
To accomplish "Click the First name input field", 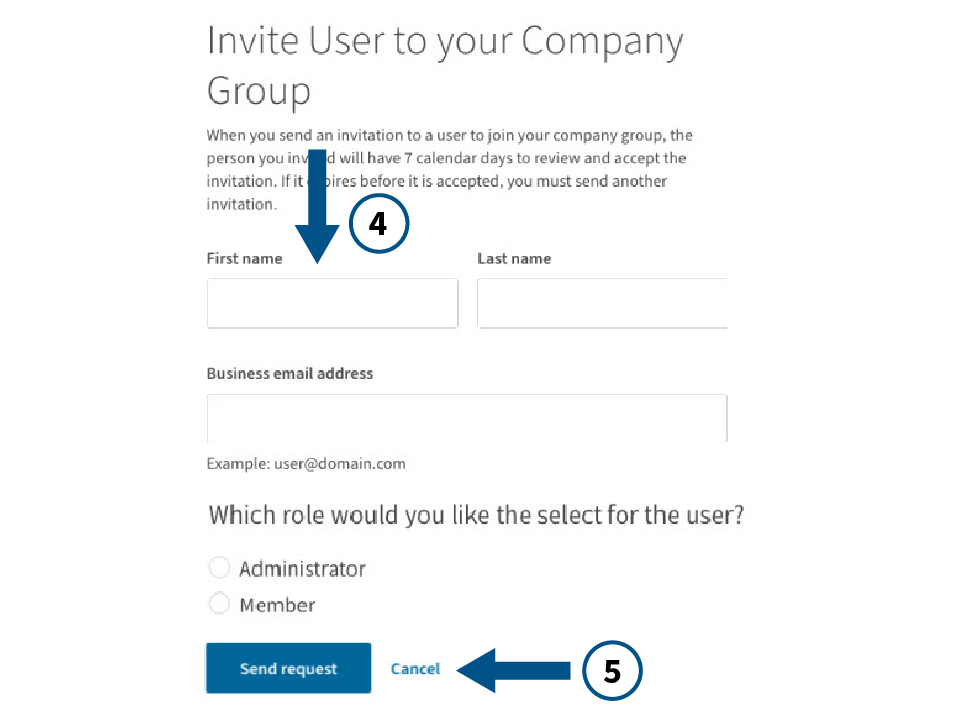I will 332,303.
